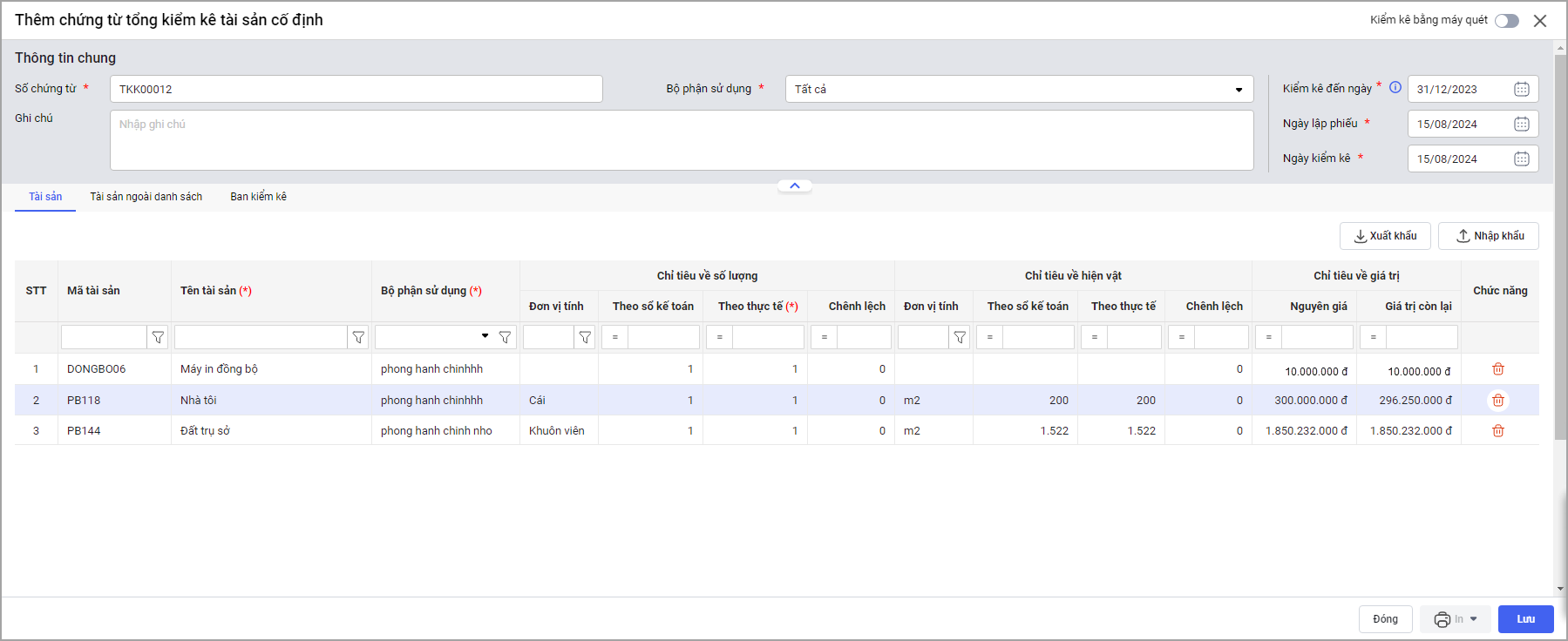1568x641 pixels.
Task: Switch to Ban kiểm kê tab
Action: point(258,197)
